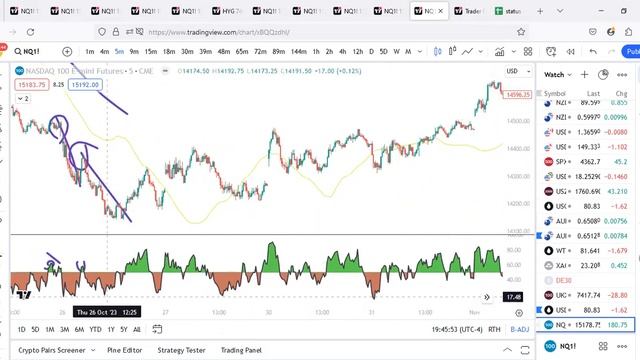Expand the timeframe list dropdown arrow

point(420,51)
